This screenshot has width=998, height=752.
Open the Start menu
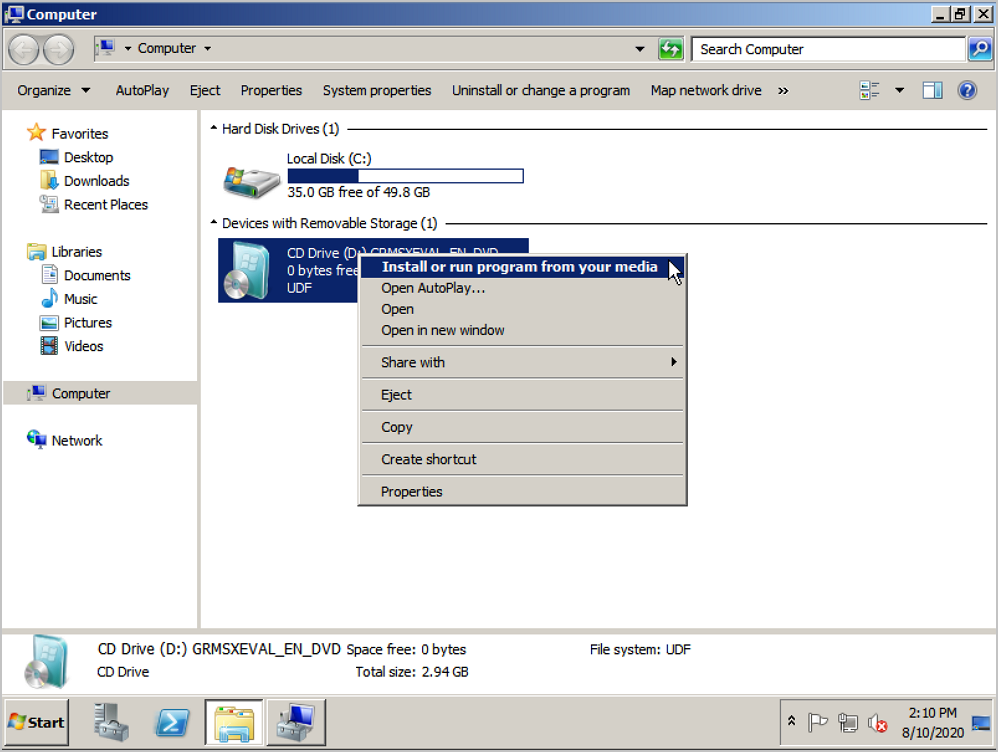[36, 722]
